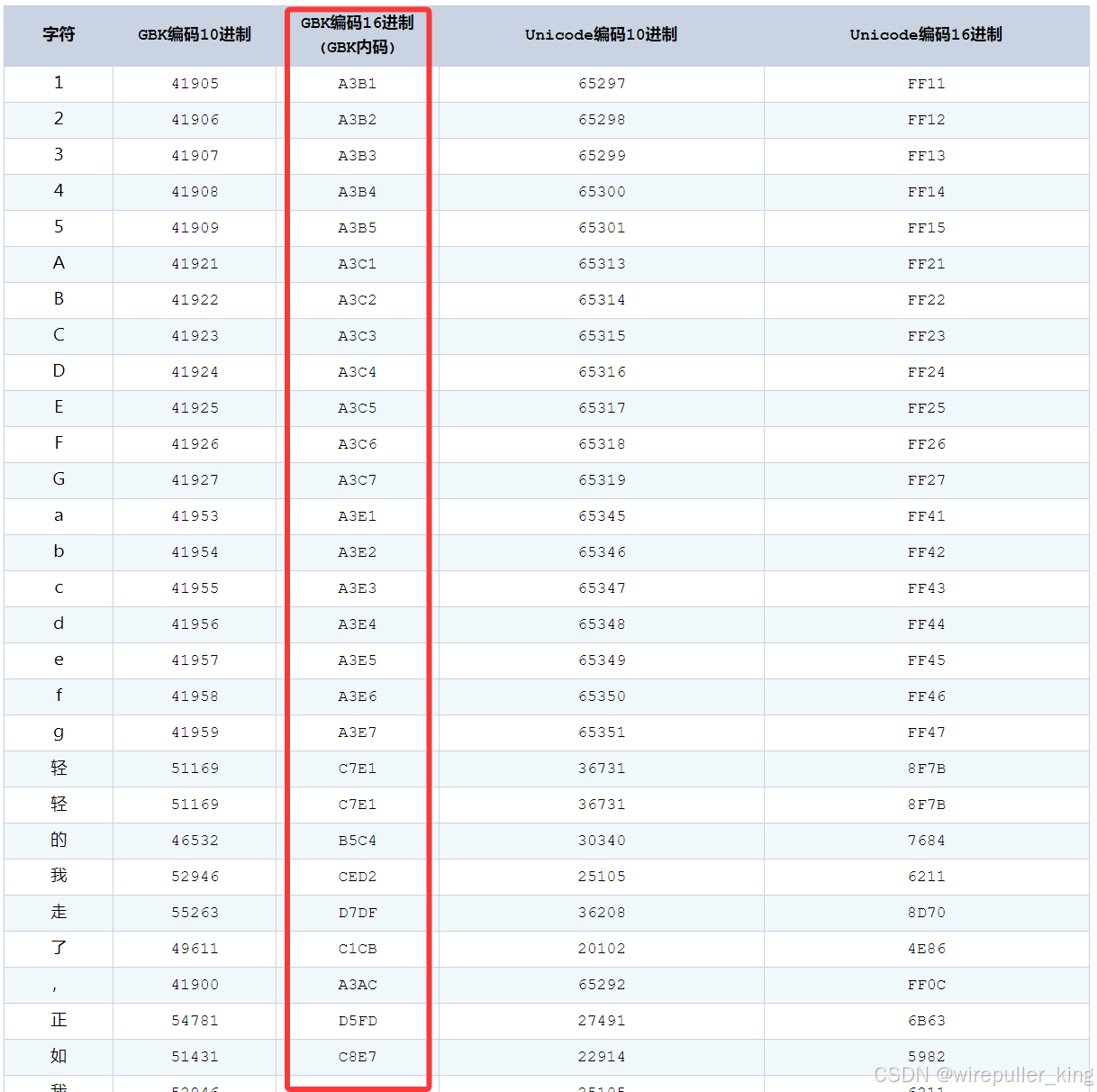Click the cell showing 65318

[x=602, y=444]
